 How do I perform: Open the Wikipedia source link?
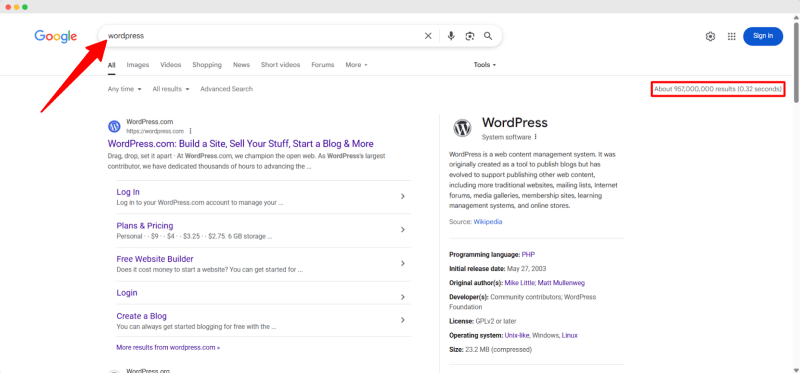(488, 222)
